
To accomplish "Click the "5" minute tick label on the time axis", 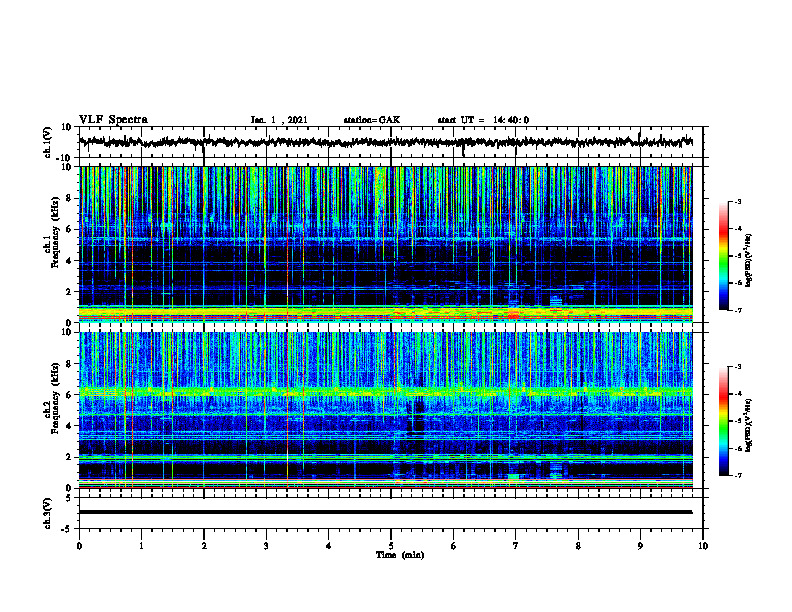I will tap(391, 546).
